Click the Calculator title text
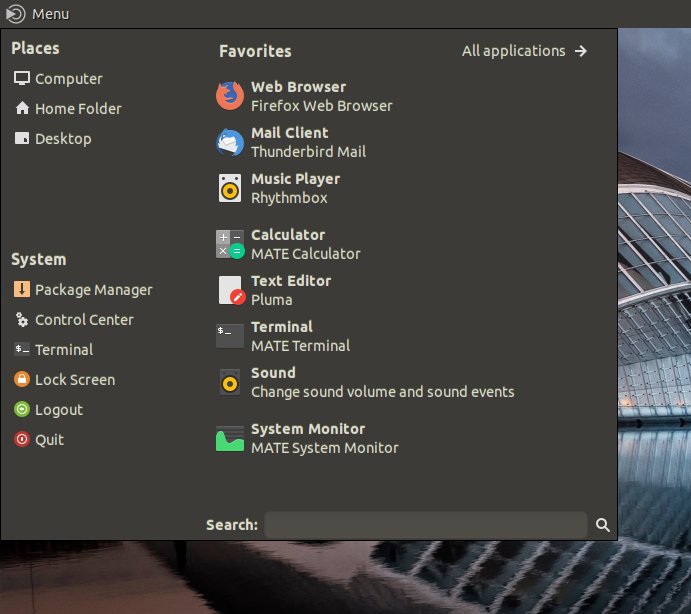Image resolution: width=691 pixels, height=614 pixels. [288, 235]
